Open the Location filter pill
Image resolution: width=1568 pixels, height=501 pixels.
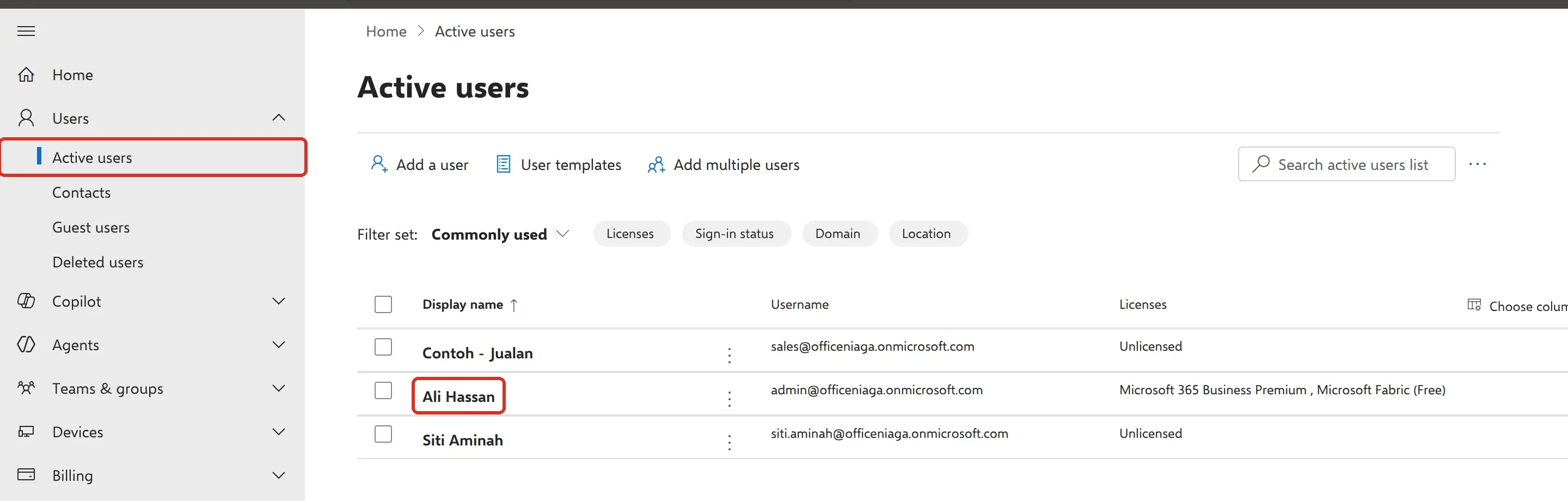(x=928, y=234)
